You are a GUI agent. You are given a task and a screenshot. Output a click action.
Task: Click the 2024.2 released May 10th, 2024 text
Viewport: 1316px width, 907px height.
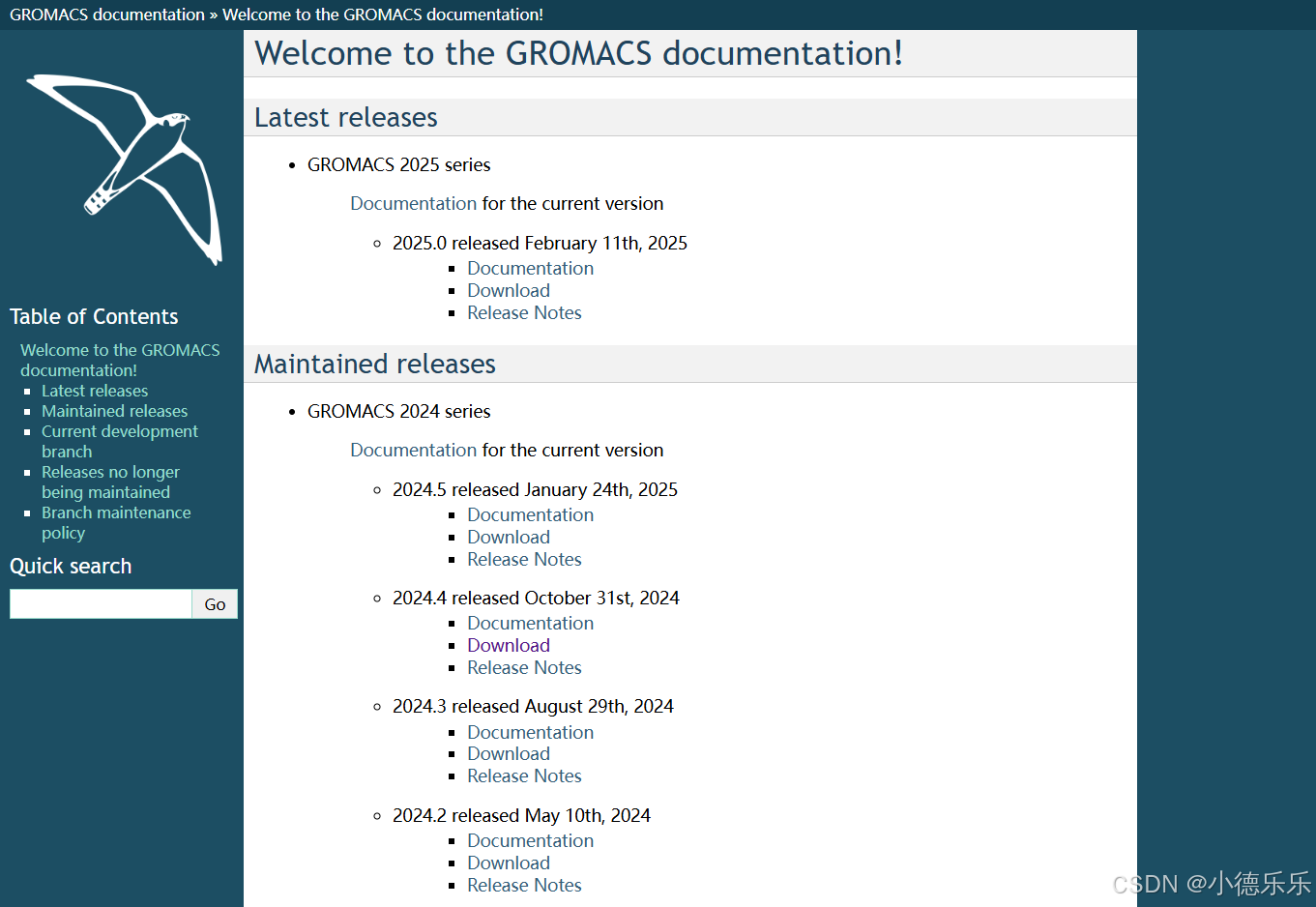point(521,815)
